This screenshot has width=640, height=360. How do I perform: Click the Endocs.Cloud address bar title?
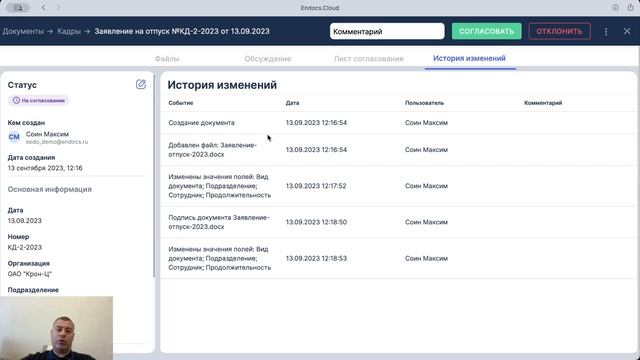320,8
